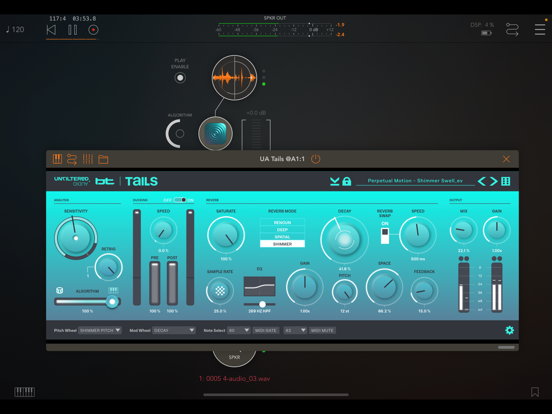The image size is (552, 414).
Task: Click the Space knob
Action: point(384,287)
